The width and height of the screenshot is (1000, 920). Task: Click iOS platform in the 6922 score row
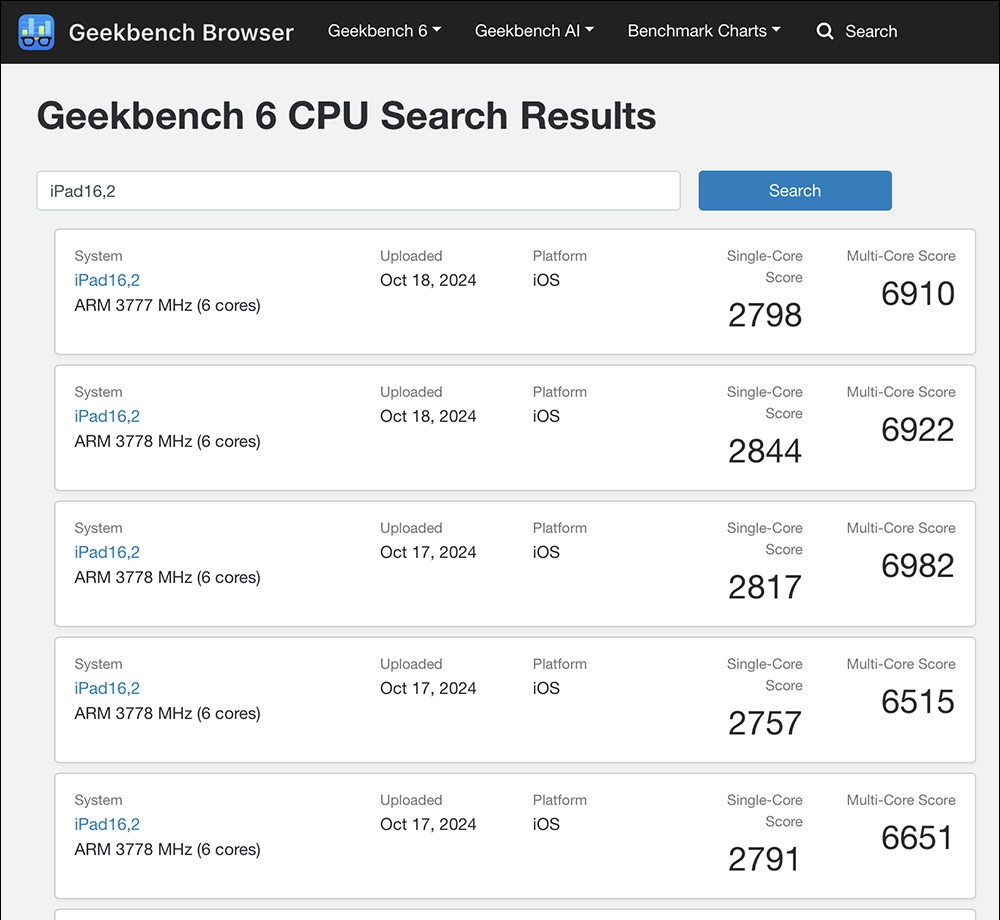coord(546,416)
